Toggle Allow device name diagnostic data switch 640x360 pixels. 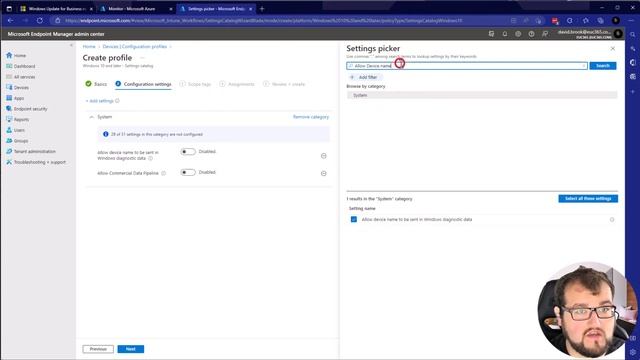[x=188, y=152]
